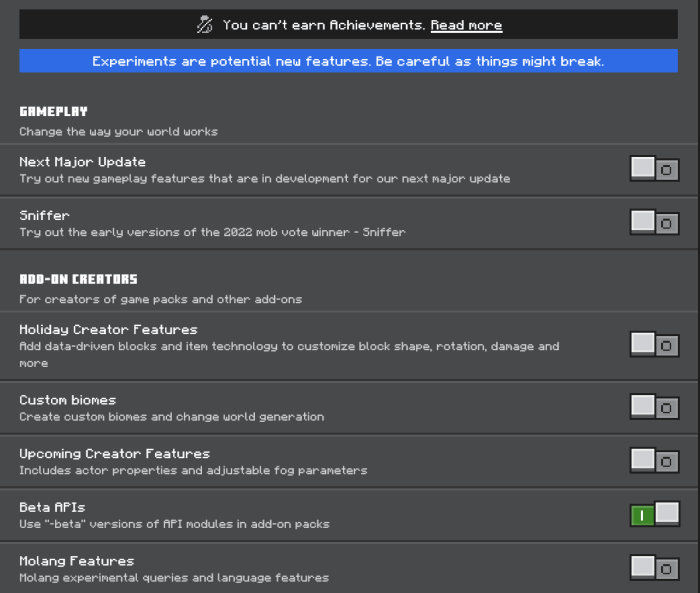Click the Upcoming Creator Features label
Screen dimensions: 700x593
click(114, 453)
